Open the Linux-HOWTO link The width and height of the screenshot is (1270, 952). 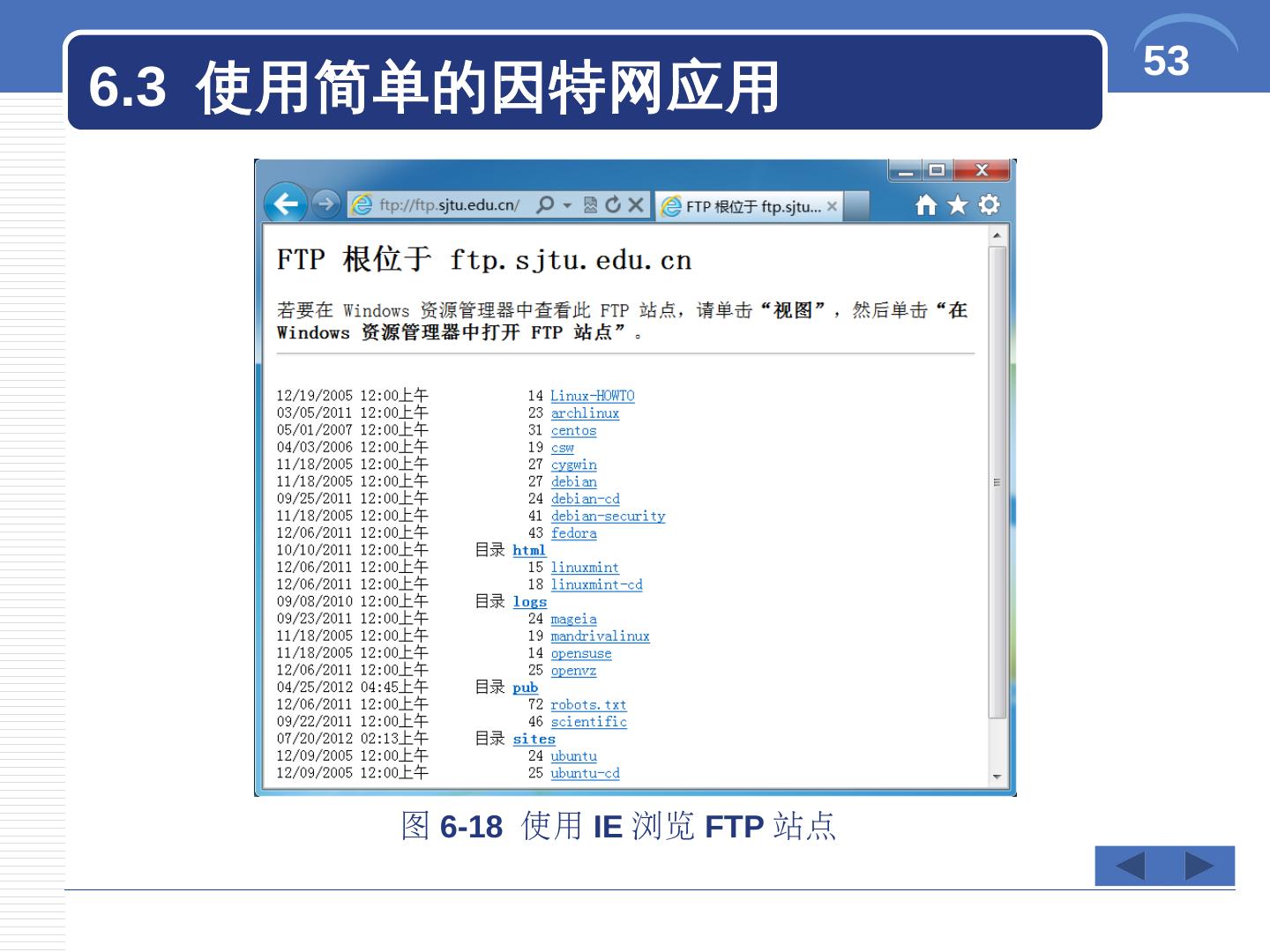(593, 396)
